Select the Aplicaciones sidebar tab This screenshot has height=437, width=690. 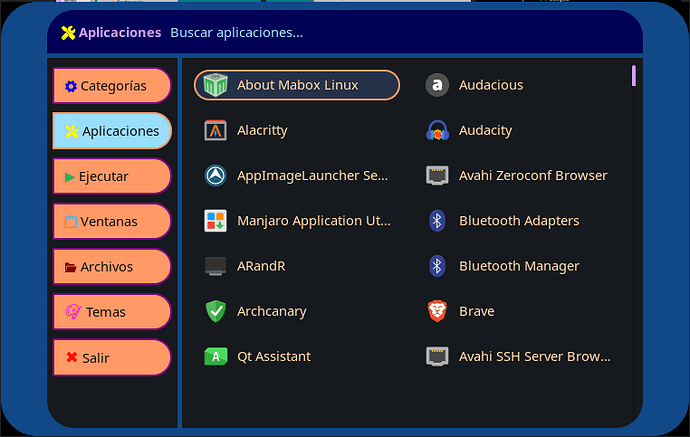tap(112, 131)
